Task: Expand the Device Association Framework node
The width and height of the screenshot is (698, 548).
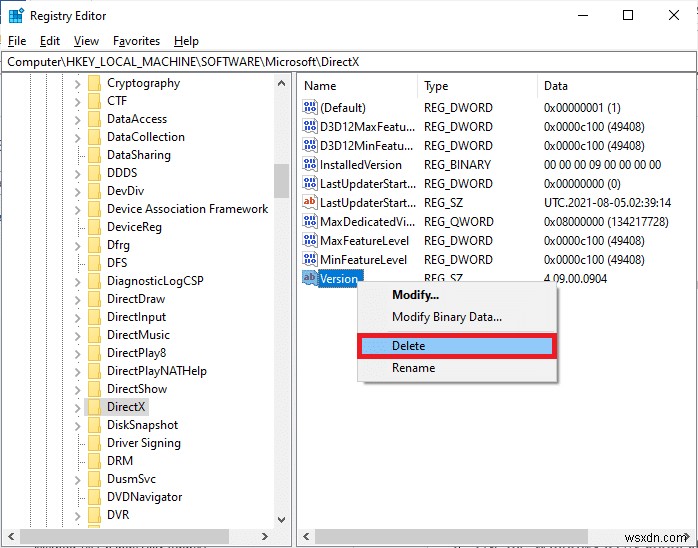Action: pos(77,210)
